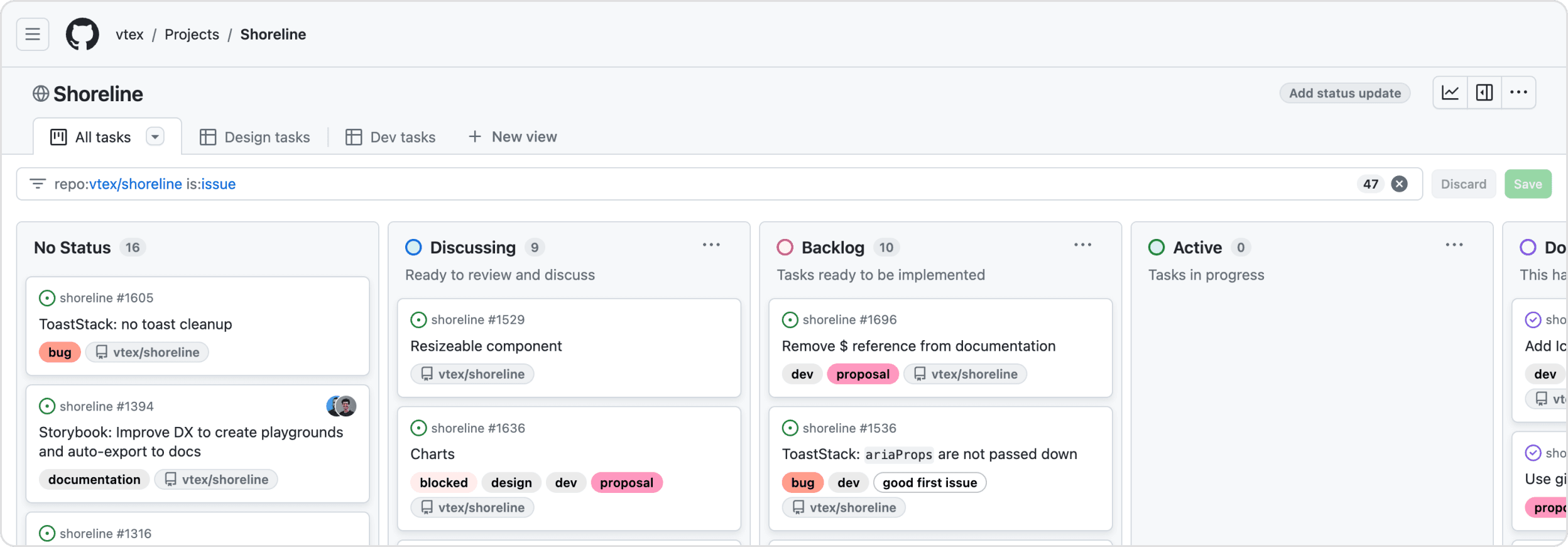Click open-issue status icon of shoreline #1636
The image size is (1568, 547).
point(418,428)
